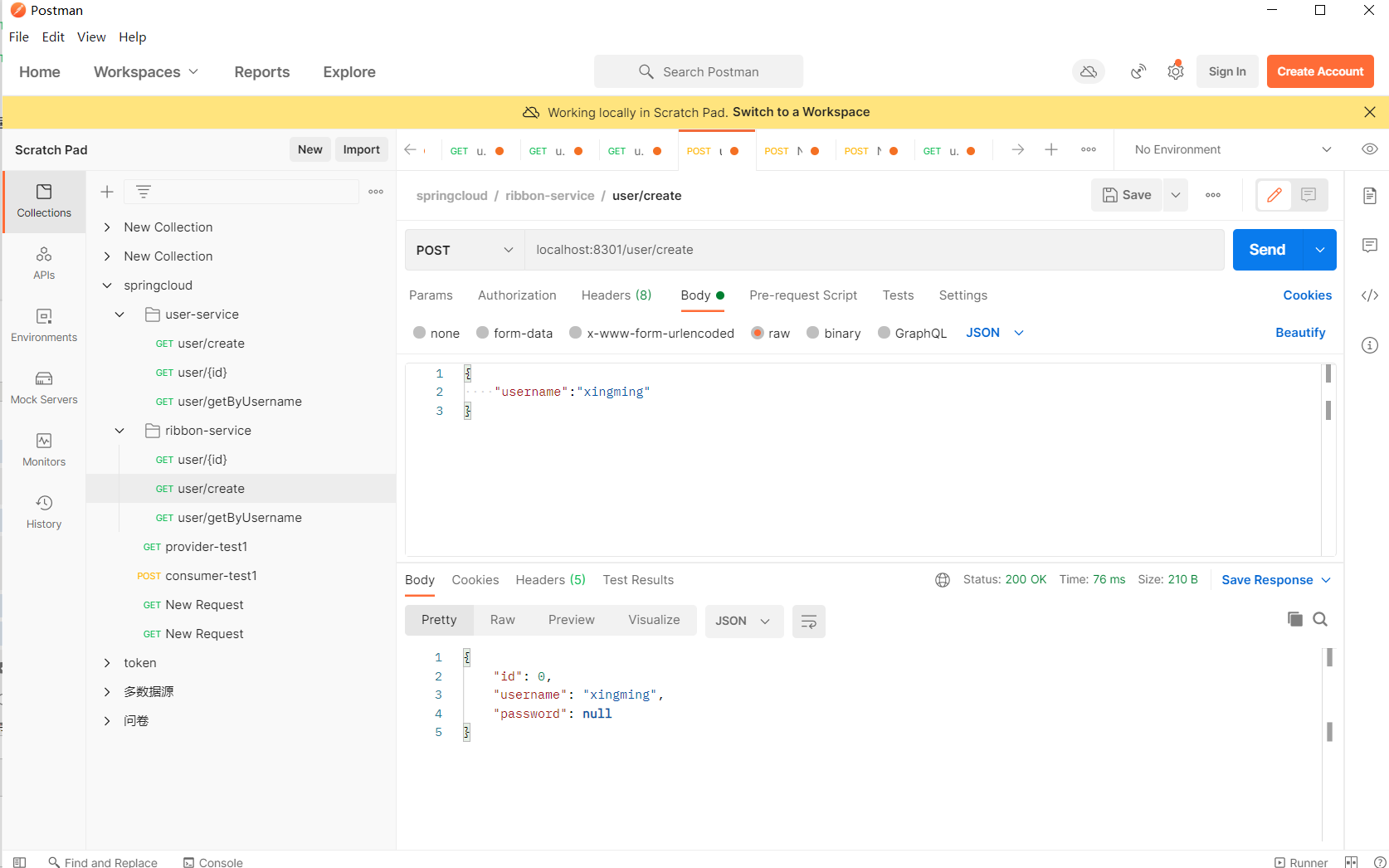
Task: Open the settings gear icon
Action: [1176, 71]
